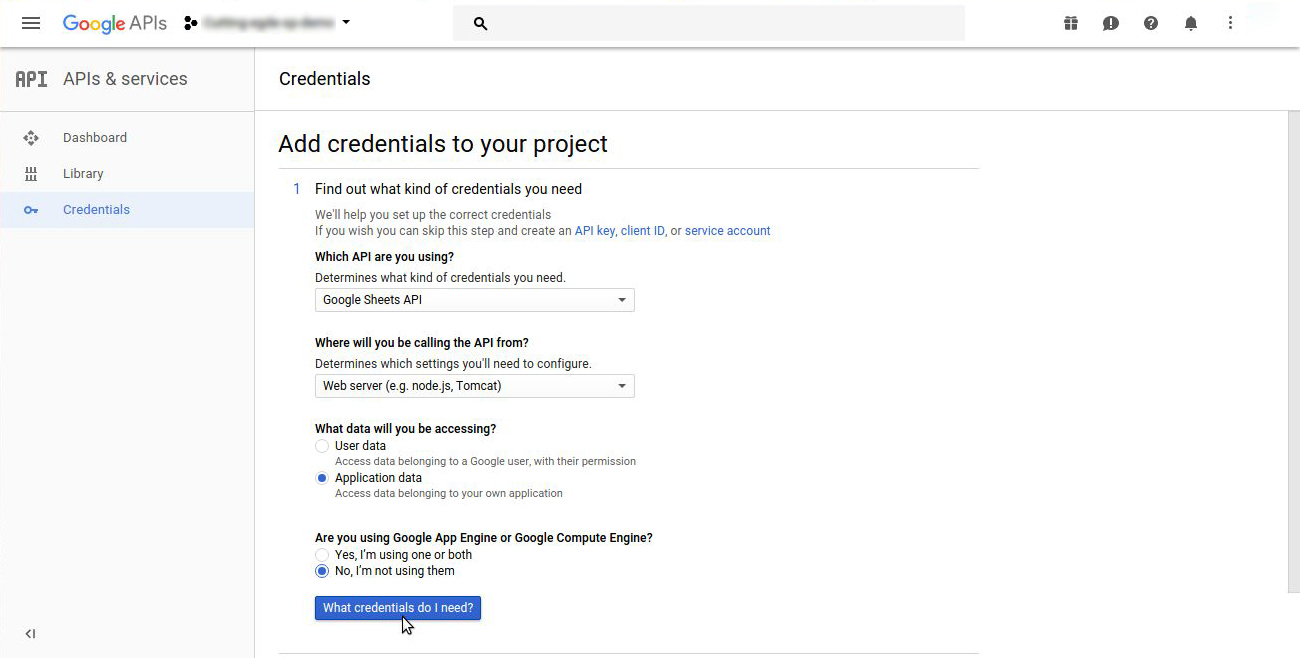
Task: Click the What data will you be accessing? label
Action: [405, 429]
